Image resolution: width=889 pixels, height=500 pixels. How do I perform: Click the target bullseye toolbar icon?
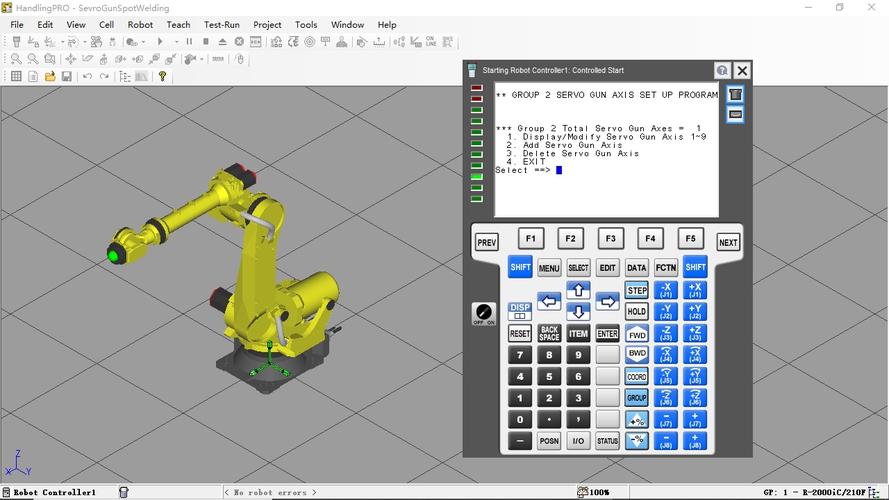pos(310,42)
